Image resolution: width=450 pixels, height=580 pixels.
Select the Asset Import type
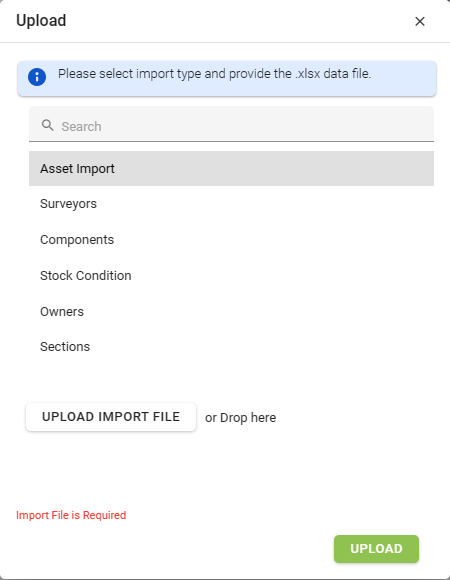tap(231, 169)
